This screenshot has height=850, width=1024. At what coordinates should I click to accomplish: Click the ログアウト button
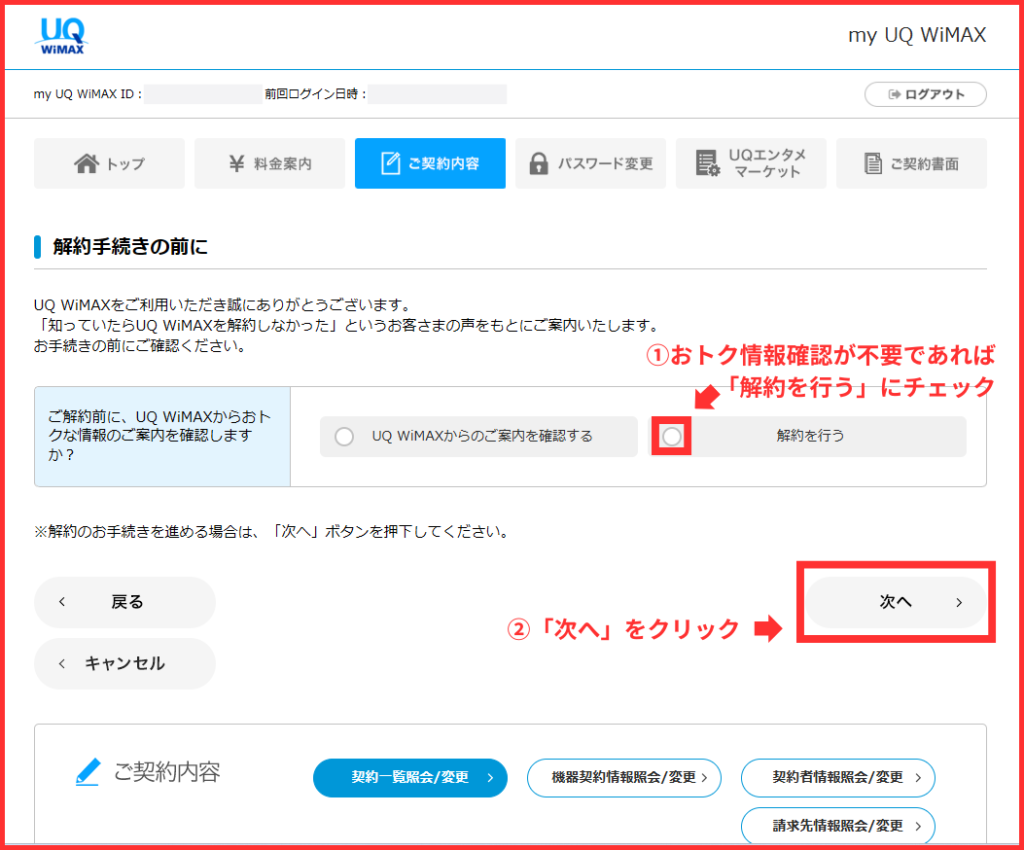925,95
